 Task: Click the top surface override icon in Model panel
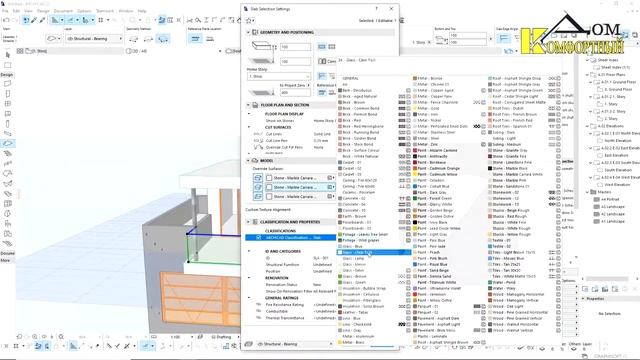coord(258,178)
